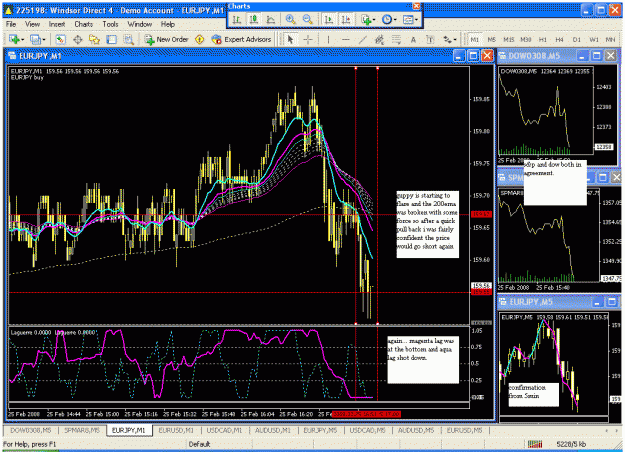Switch to EURUSD,M1 chart tab
Screen dimensions: 625x452
pyautogui.click(x=176, y=430)
